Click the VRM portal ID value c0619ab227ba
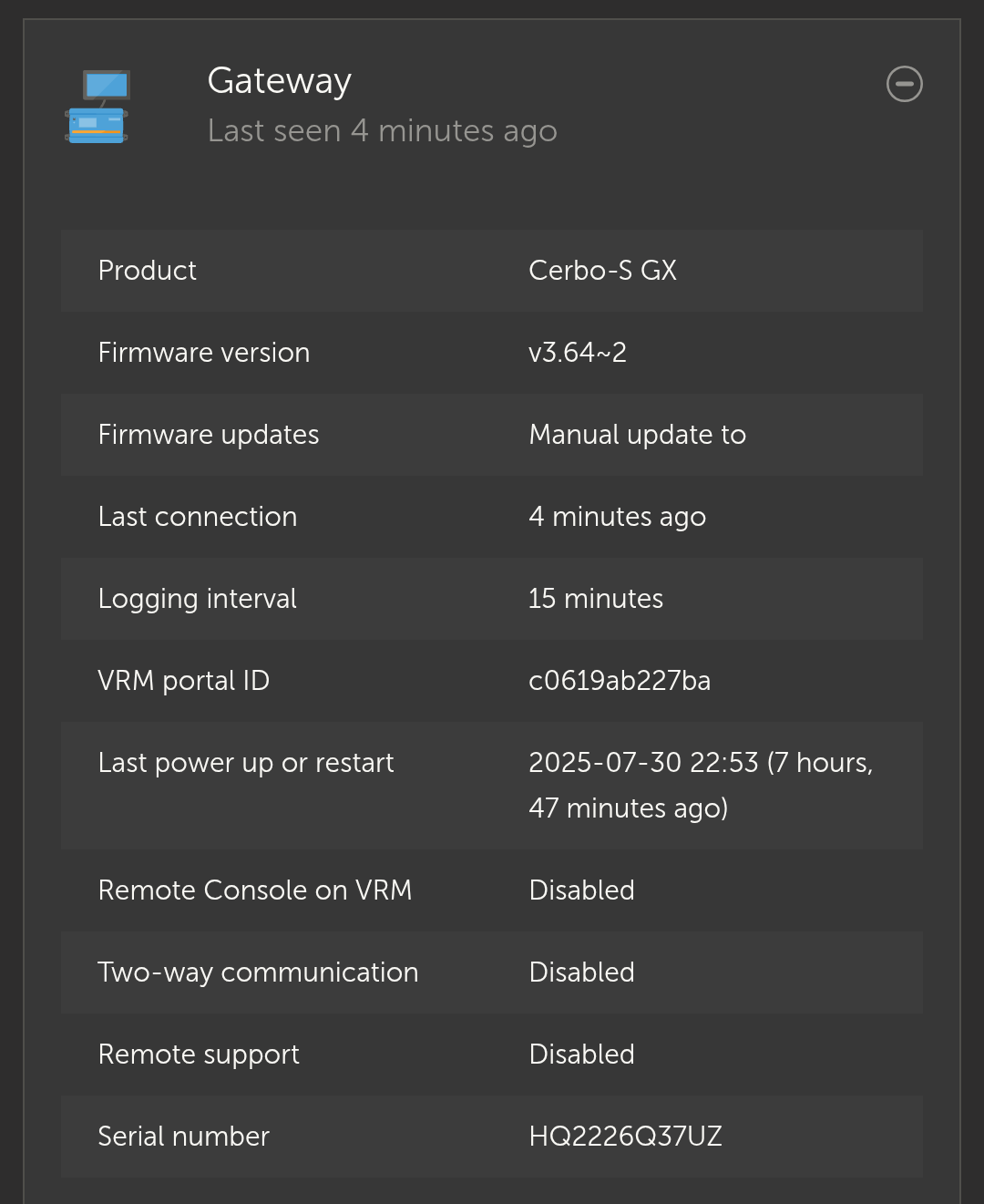 [619, 681]
